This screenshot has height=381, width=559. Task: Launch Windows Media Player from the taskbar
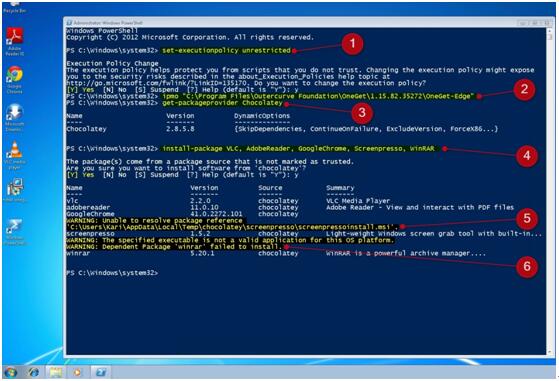point(77,373)
